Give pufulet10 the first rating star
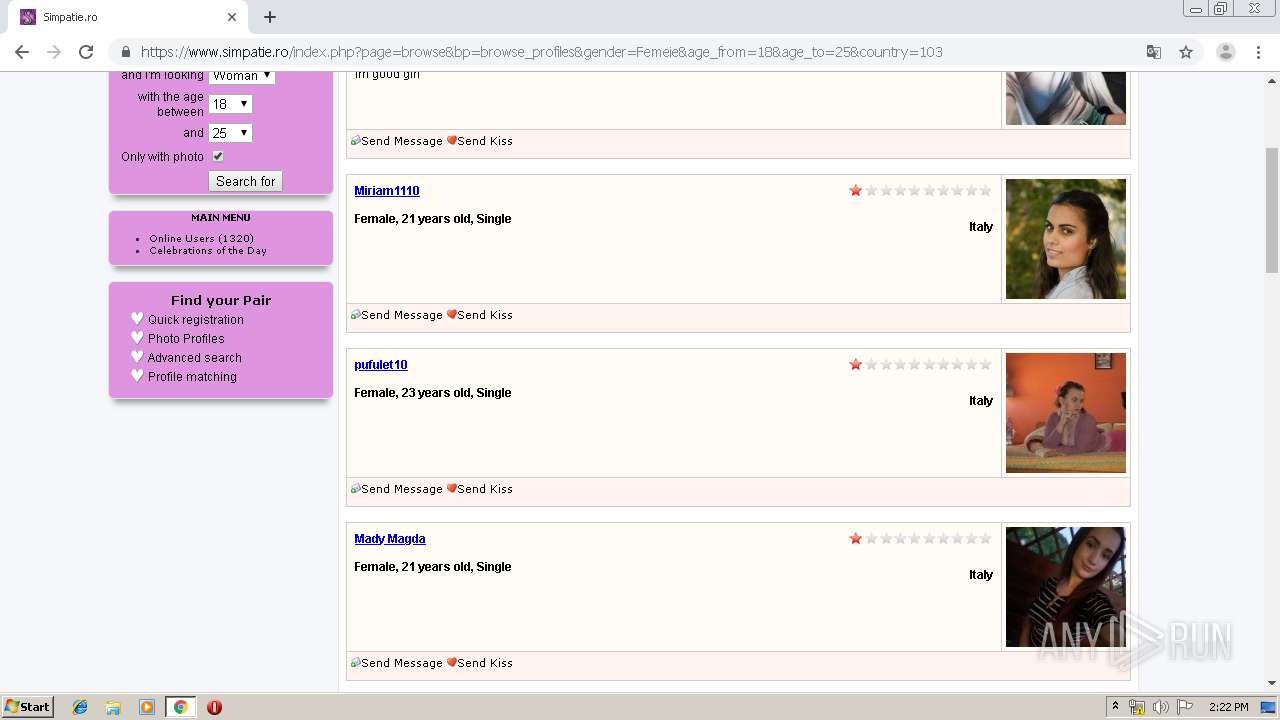 (856, 364)
